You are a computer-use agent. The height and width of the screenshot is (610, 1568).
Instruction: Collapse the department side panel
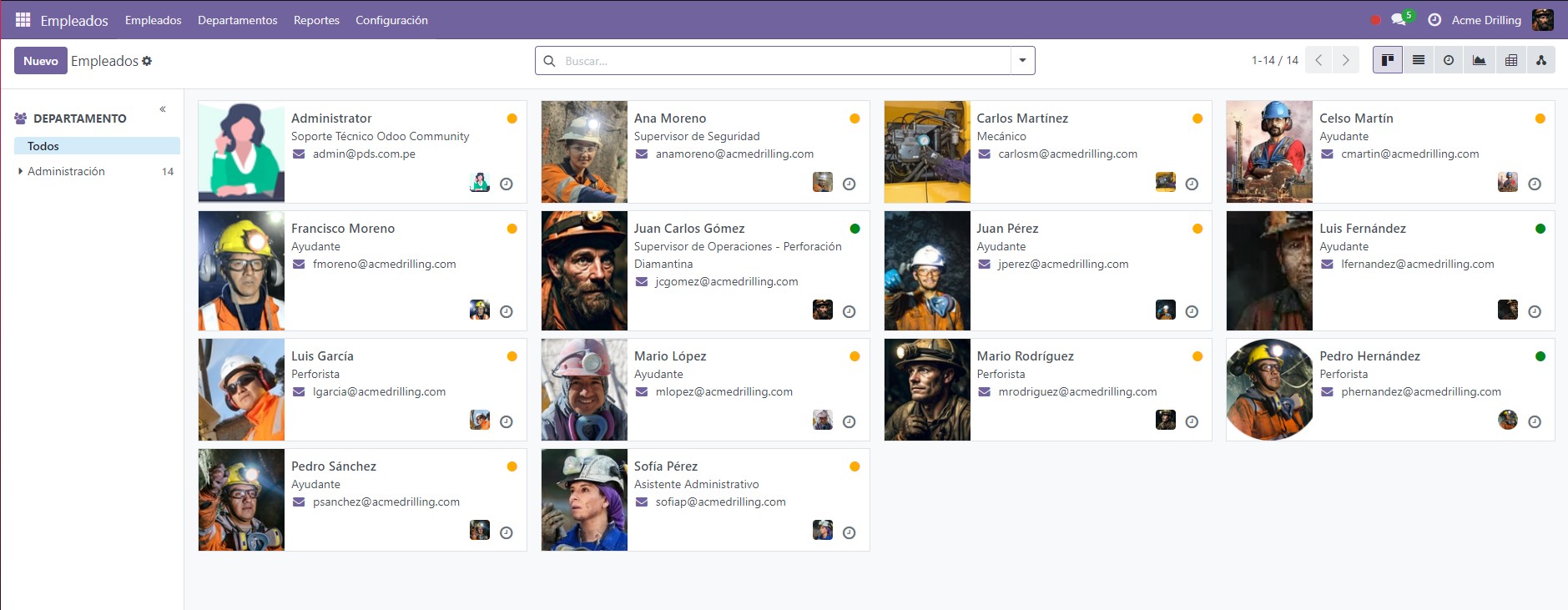click(163, 109)
